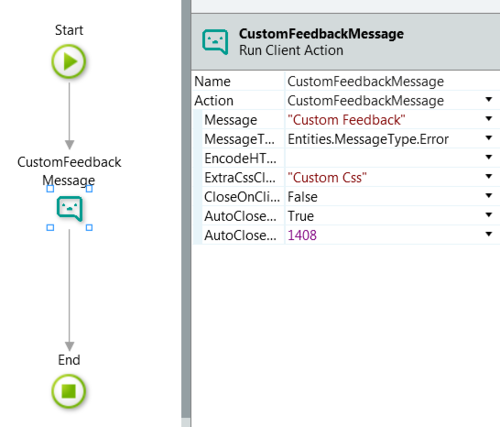
Task: Open the Action property dropdown
Action: pyautogui.click(x=489, y=99)
